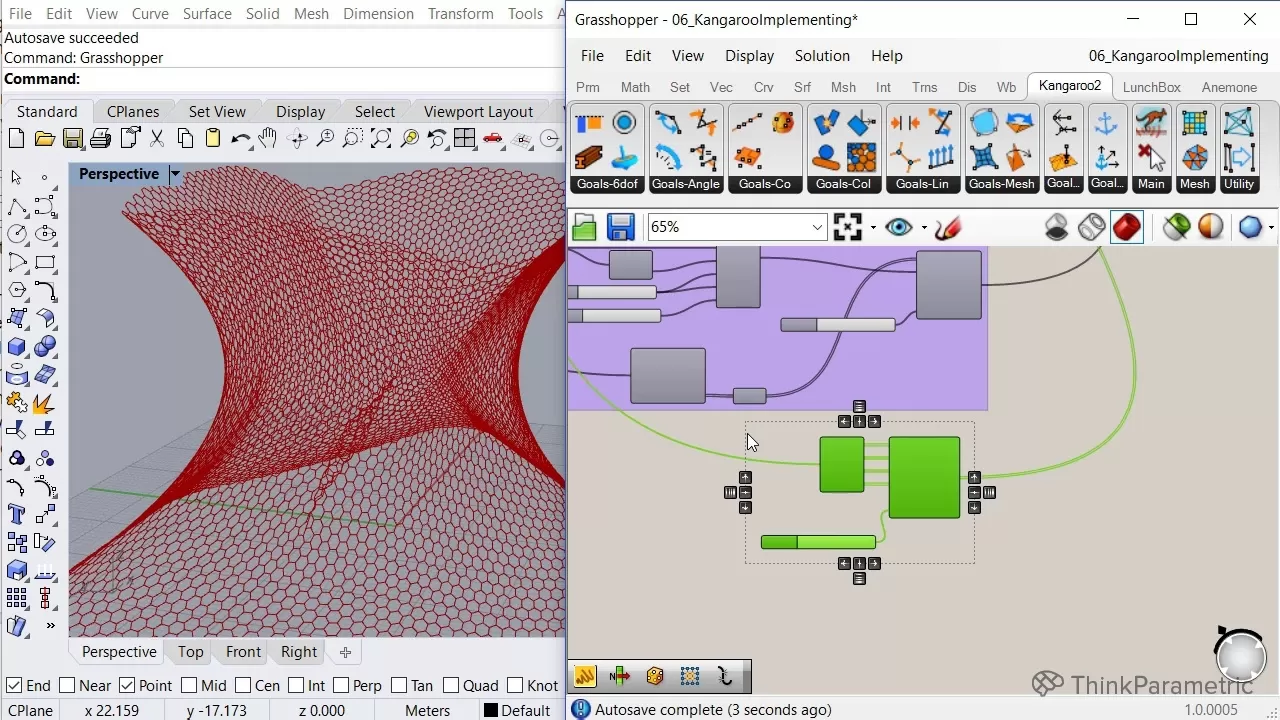The width and height of the screenshot is (1280, 720).
Task: Click the sketch pencil icon in canvas toolbar
Action: (948, 227)
